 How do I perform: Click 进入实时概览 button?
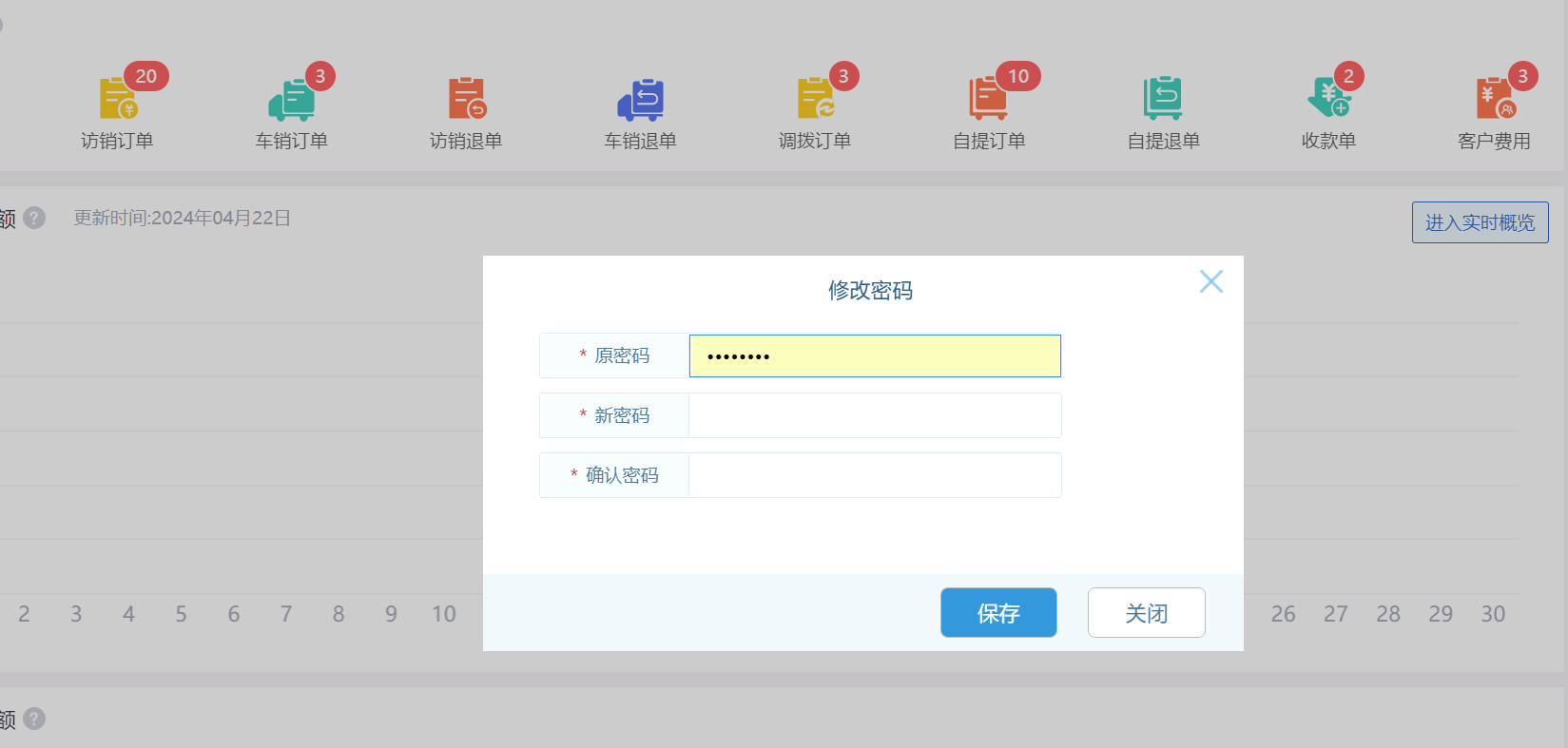(x=1480, y=222)
